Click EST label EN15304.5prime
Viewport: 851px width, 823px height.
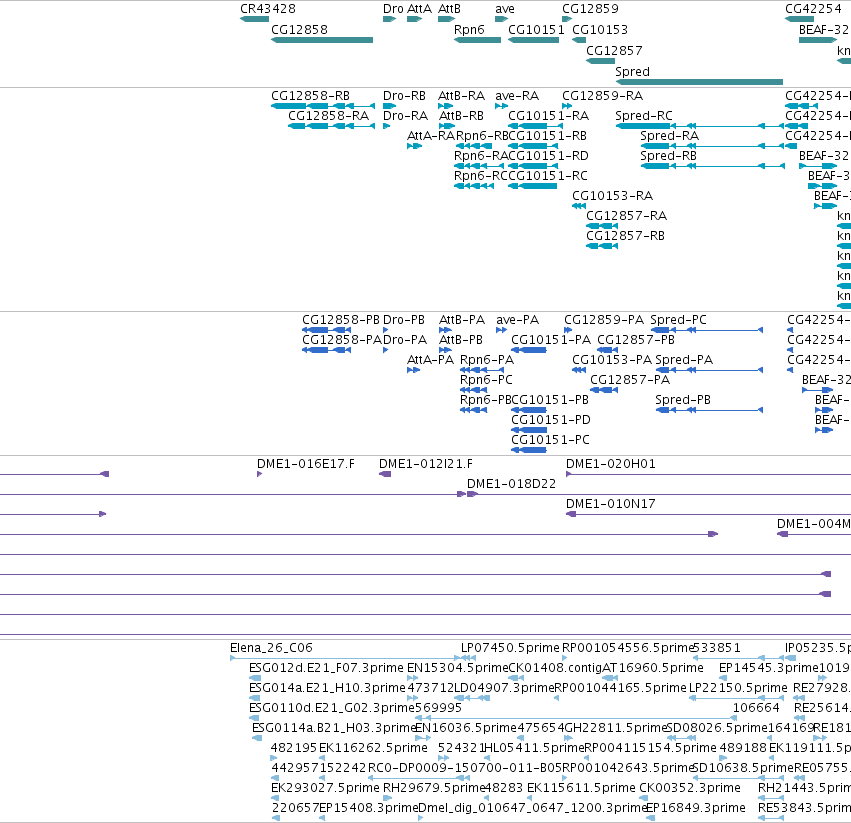coord(458,668)
